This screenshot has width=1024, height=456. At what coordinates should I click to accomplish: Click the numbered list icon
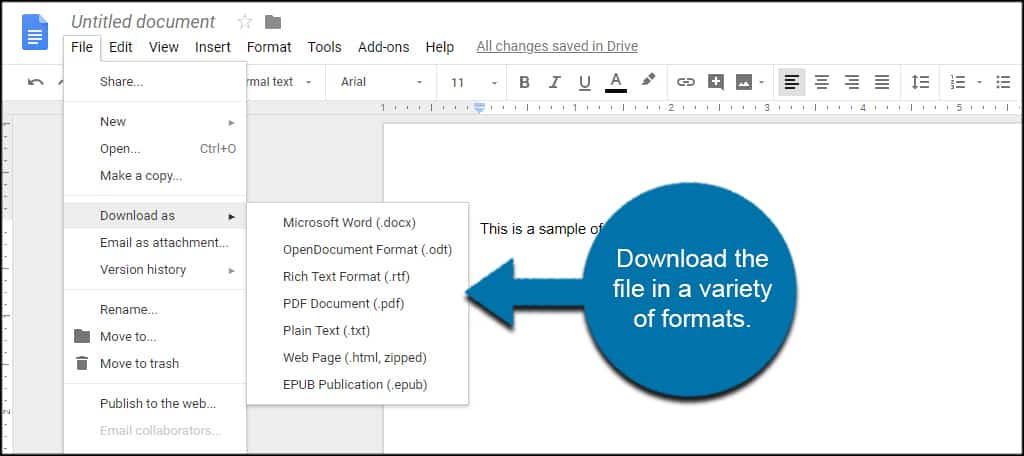pos(957,82)
